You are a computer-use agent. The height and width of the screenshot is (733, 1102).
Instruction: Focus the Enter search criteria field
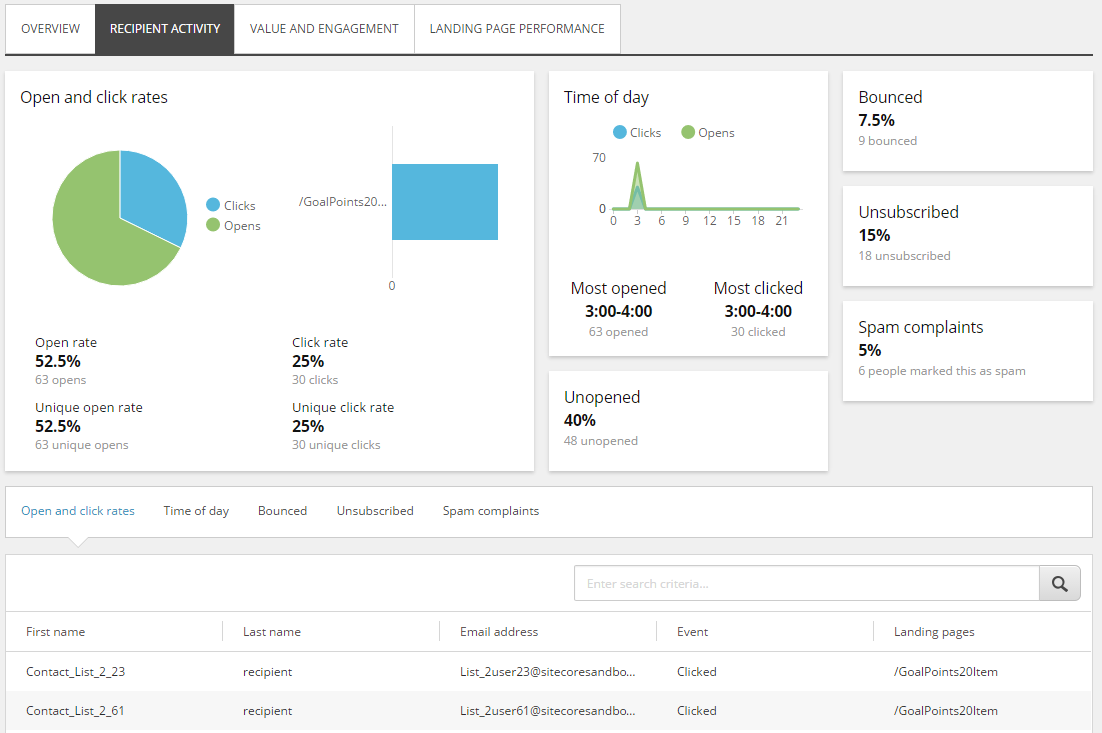tap(807, 583)
